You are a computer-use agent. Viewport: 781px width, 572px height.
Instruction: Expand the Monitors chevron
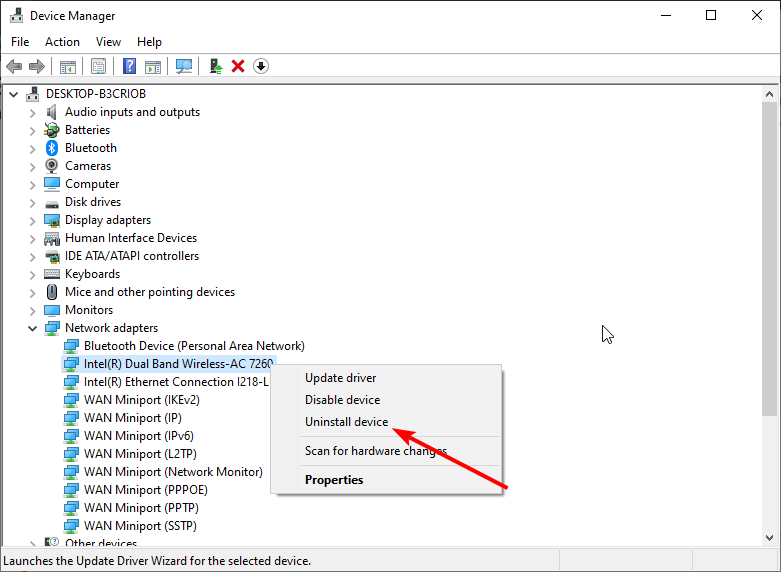click(33, 311)
